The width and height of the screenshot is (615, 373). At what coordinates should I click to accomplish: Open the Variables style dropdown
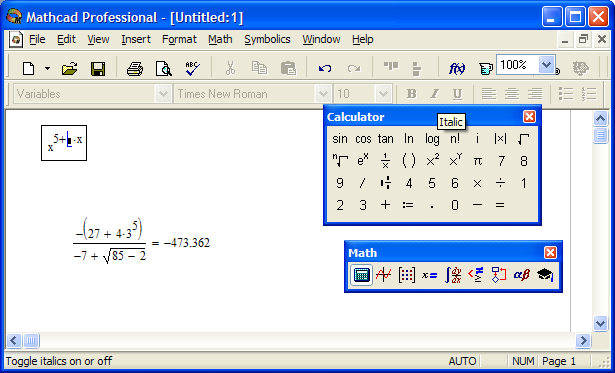[163, 94]
